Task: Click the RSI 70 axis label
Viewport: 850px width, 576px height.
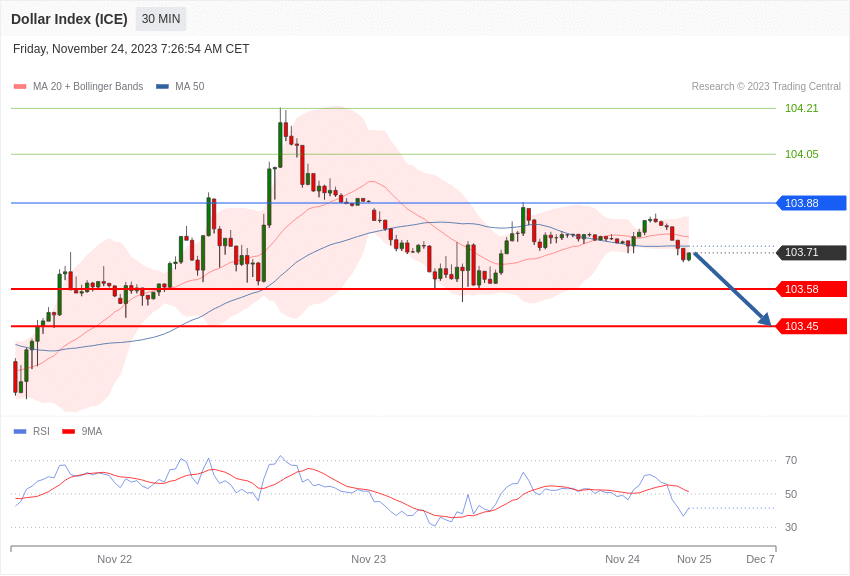Action: 791,461
